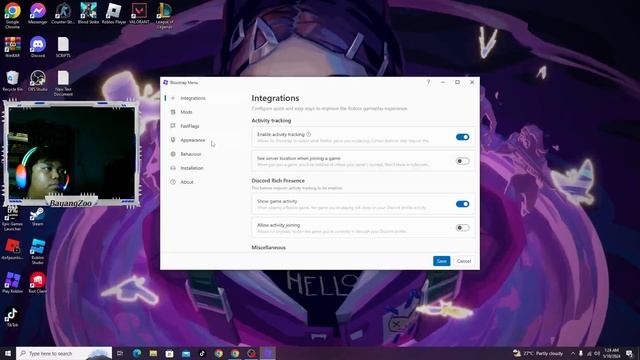Select the League of Legends desktop icon

pos(164,16)
